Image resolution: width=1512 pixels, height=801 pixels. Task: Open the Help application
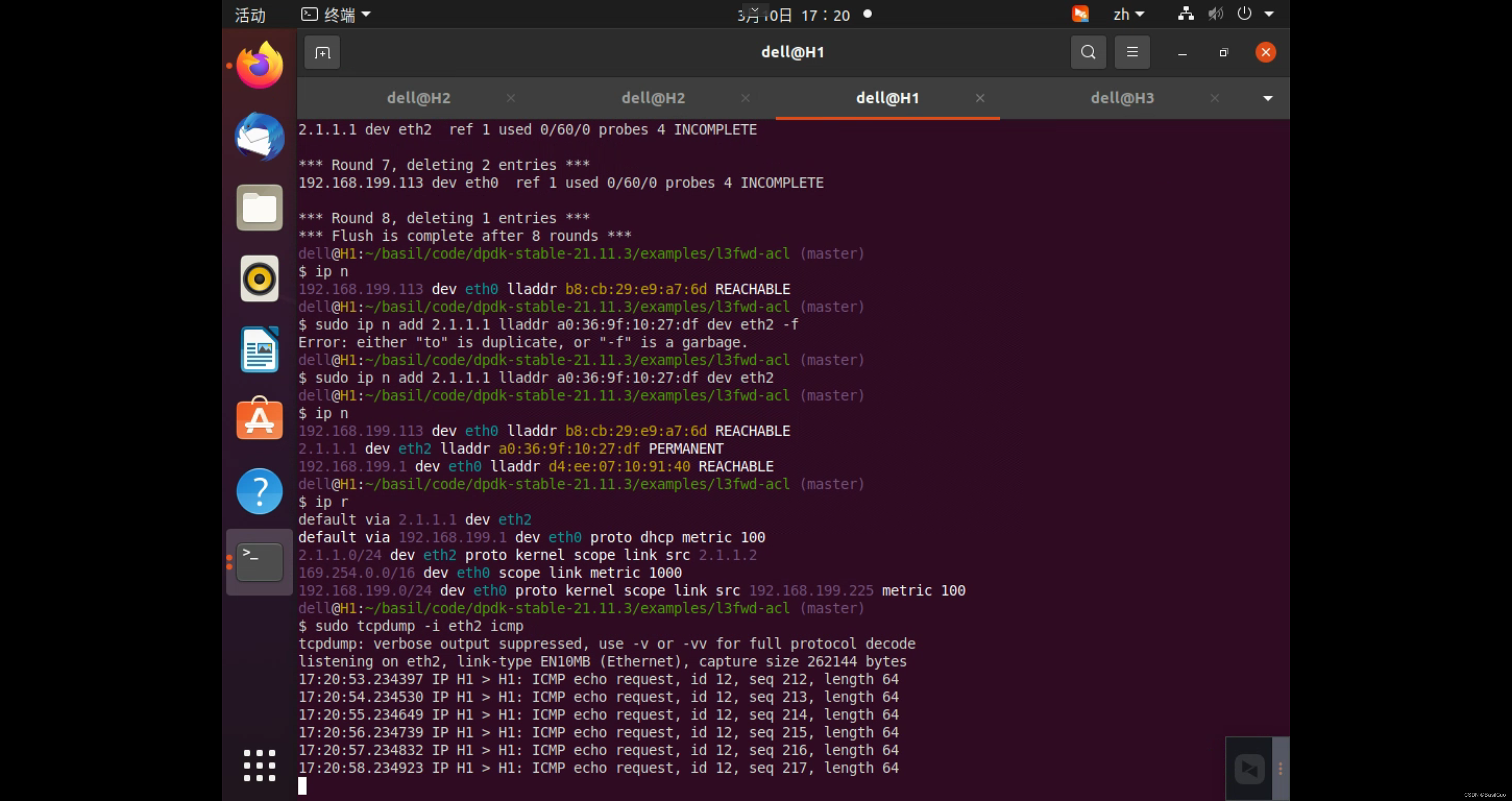259,491
